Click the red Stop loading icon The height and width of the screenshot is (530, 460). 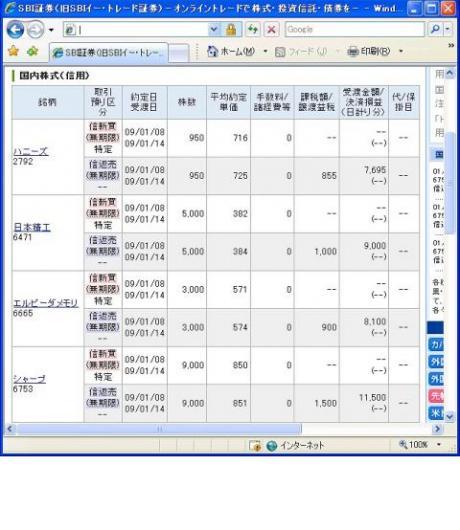coord(271,30)
